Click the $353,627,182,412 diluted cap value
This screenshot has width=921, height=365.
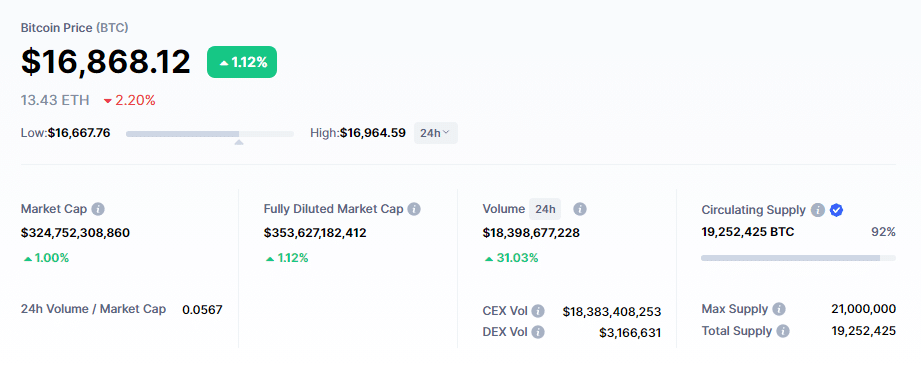coord(315,233)
